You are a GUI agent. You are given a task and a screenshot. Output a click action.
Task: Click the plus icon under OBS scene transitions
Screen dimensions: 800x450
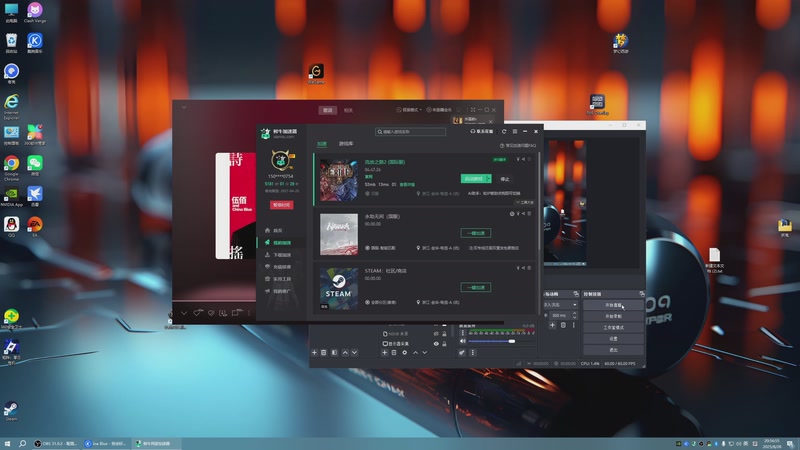(x=553, y=325)
